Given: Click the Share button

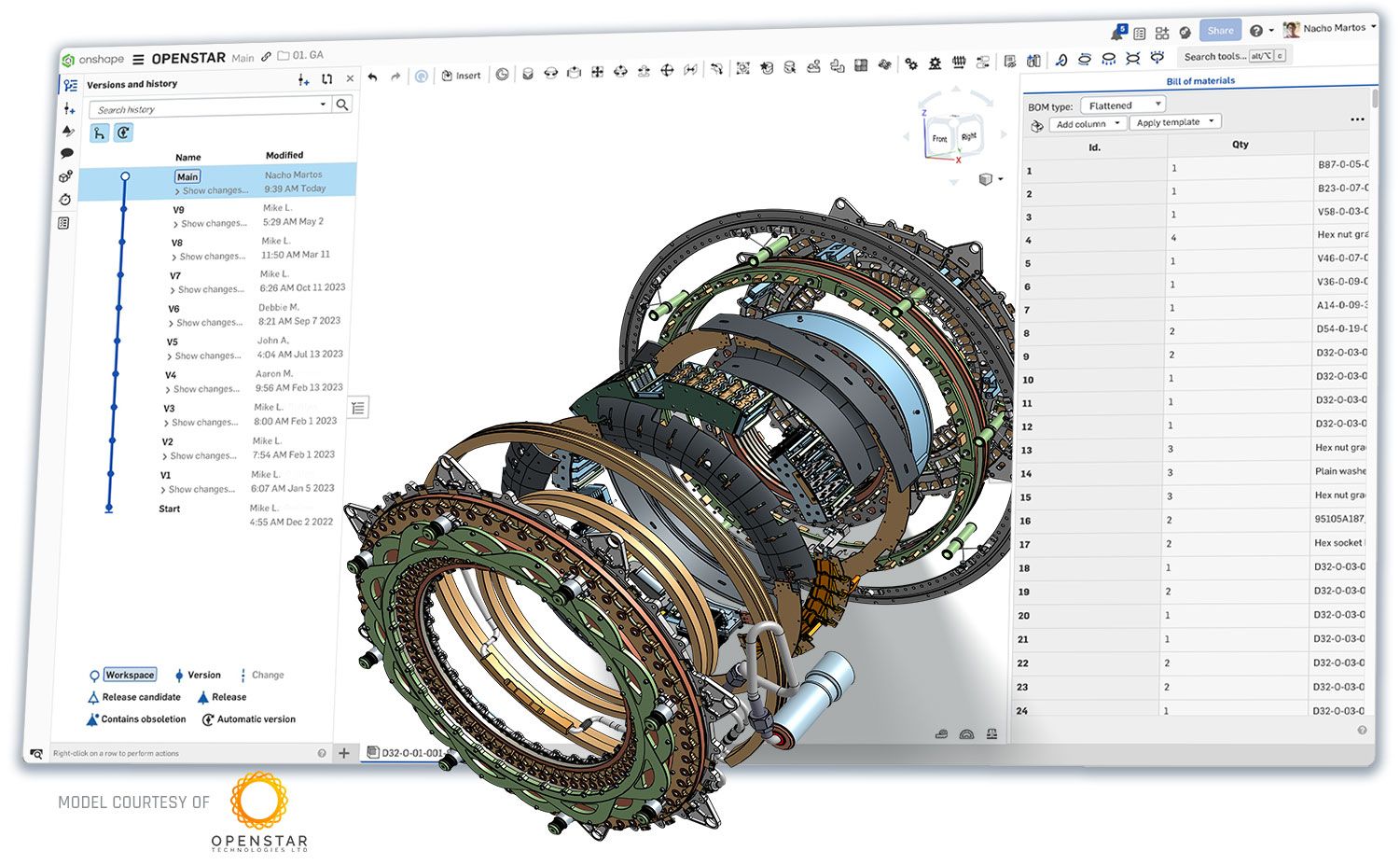Looking at the screenshot, I should click(1219, 30).
